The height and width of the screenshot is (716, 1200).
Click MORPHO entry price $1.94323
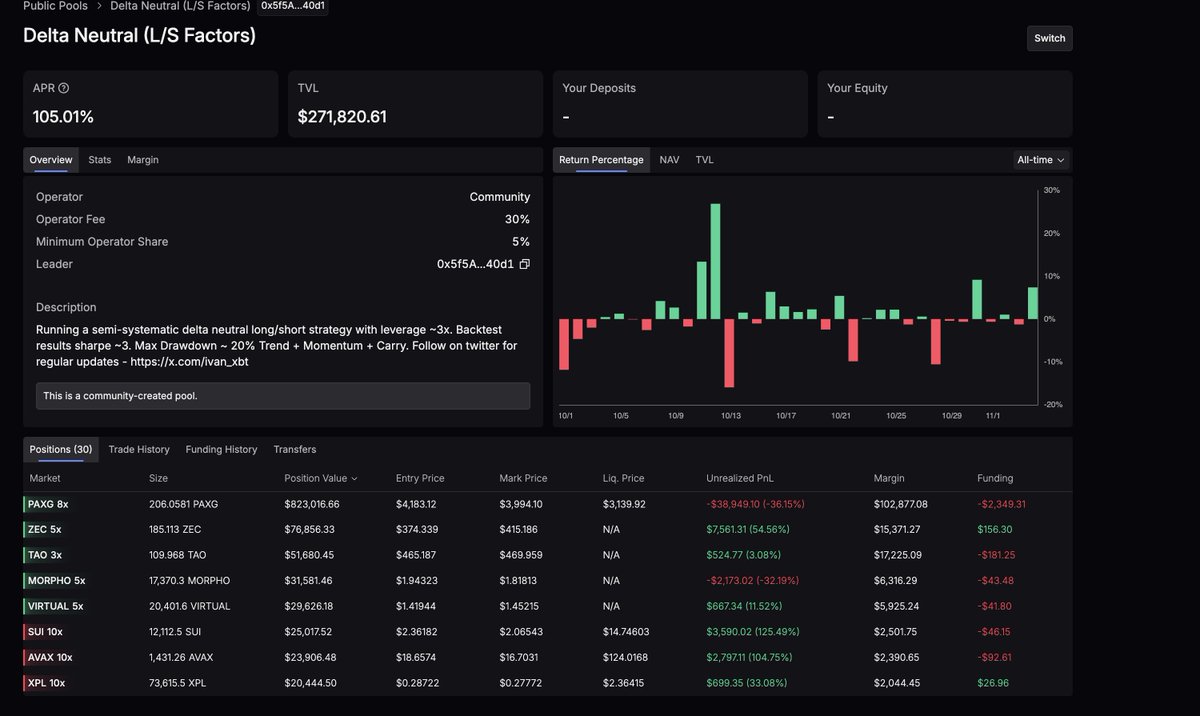[x=416, y=580]
